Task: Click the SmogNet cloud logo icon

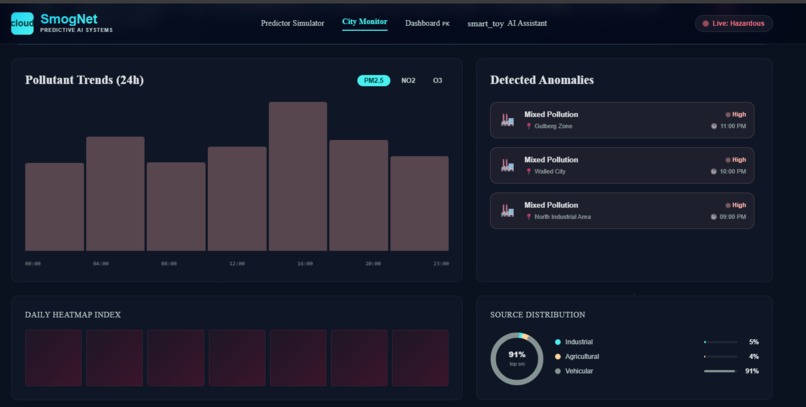Action: click(x=22, y=24)
